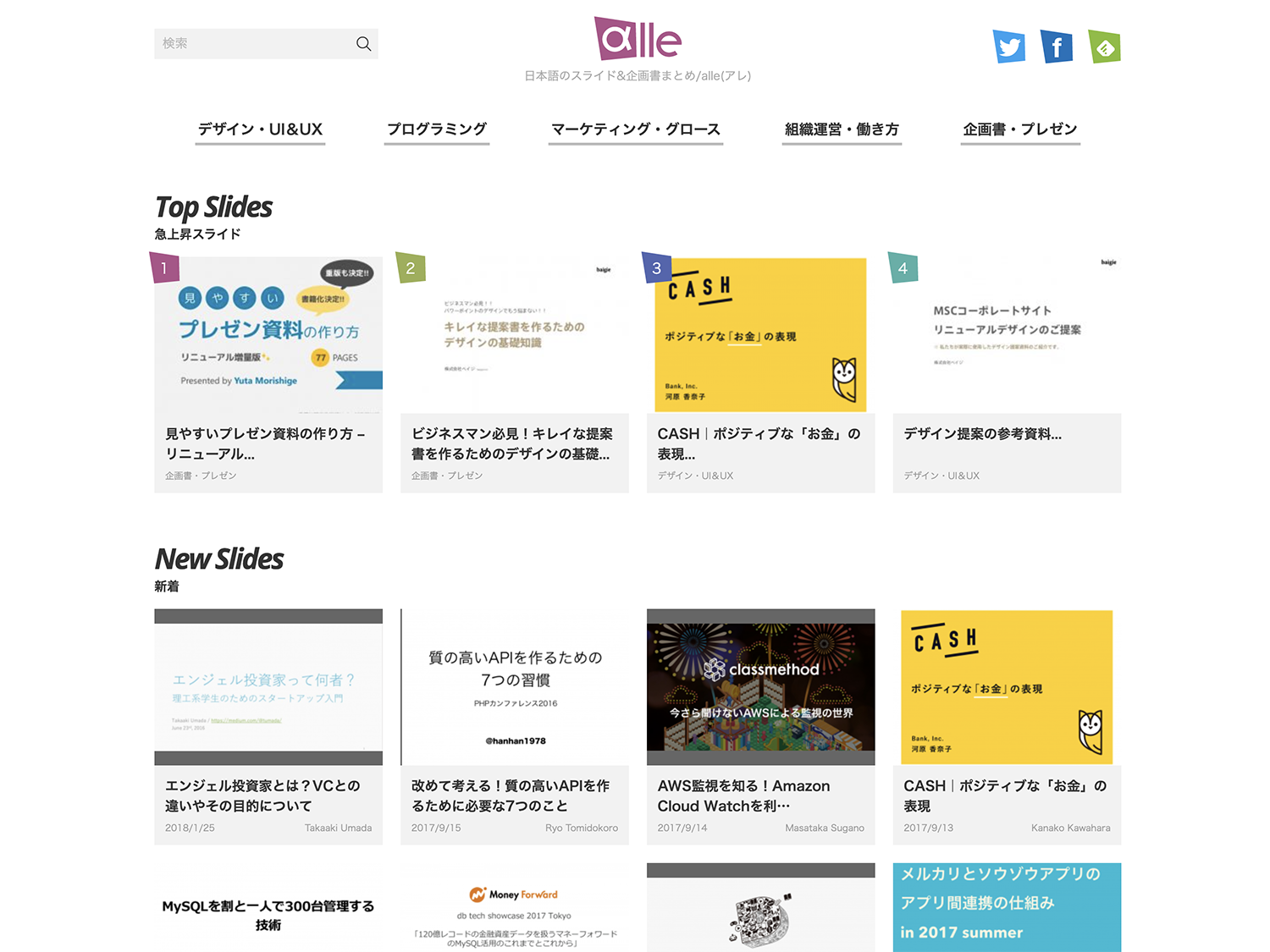The width and height of the screenshot is (1270, 952).
Task: Click title エンジェル投資家とは？VCとの違い
Action: tap(262, 796)
